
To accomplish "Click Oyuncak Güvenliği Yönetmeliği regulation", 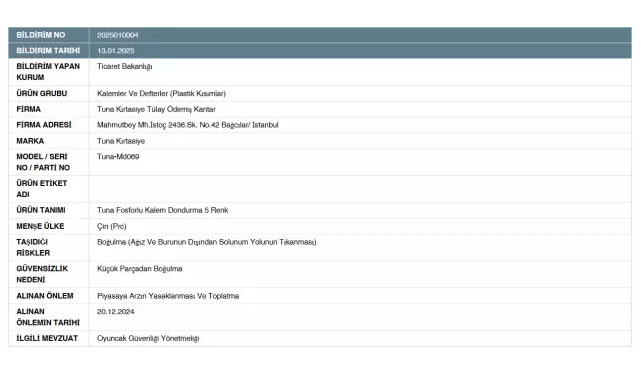I will coord(148,338).
